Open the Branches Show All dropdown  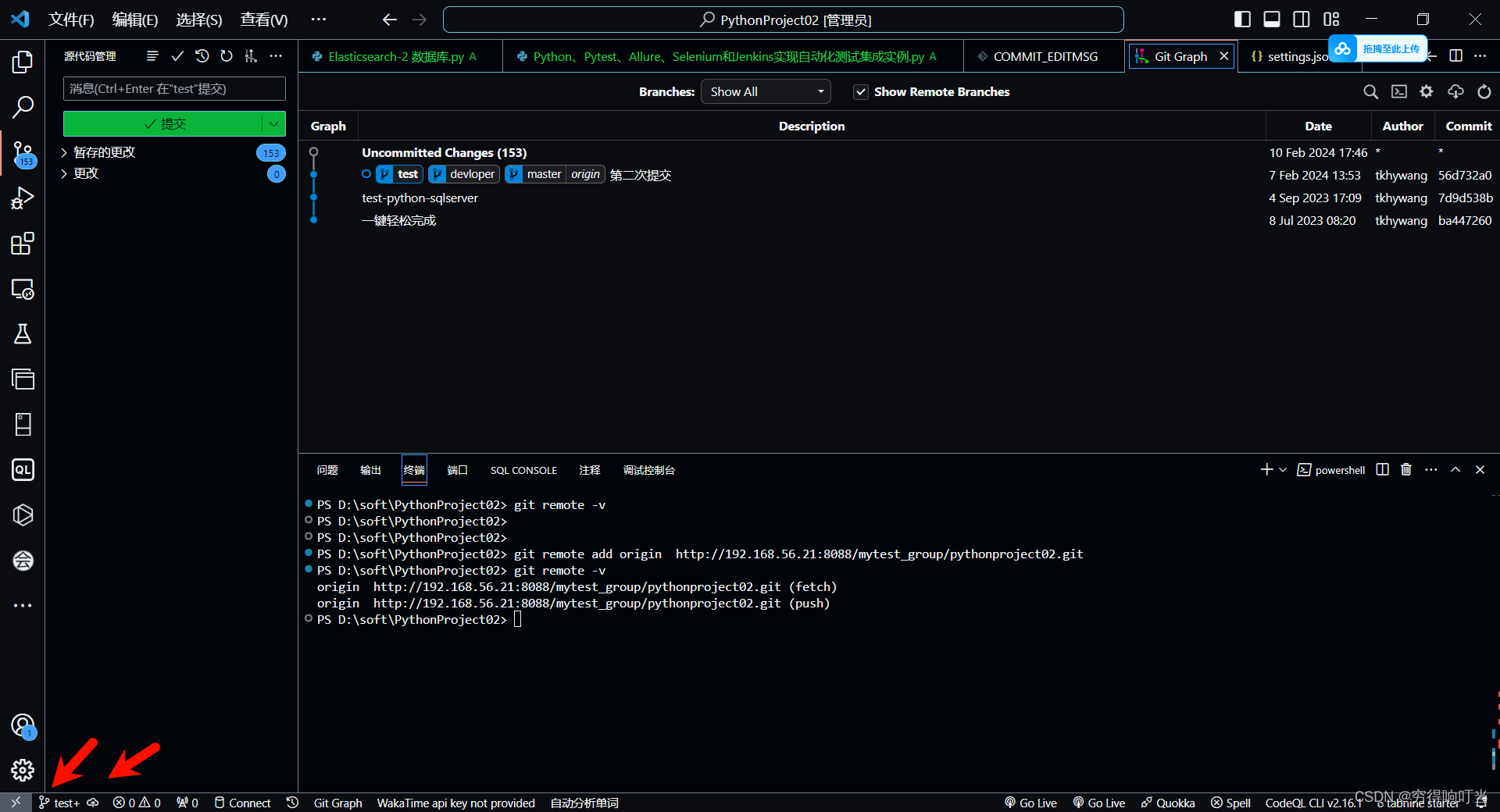tap(764, 91)
